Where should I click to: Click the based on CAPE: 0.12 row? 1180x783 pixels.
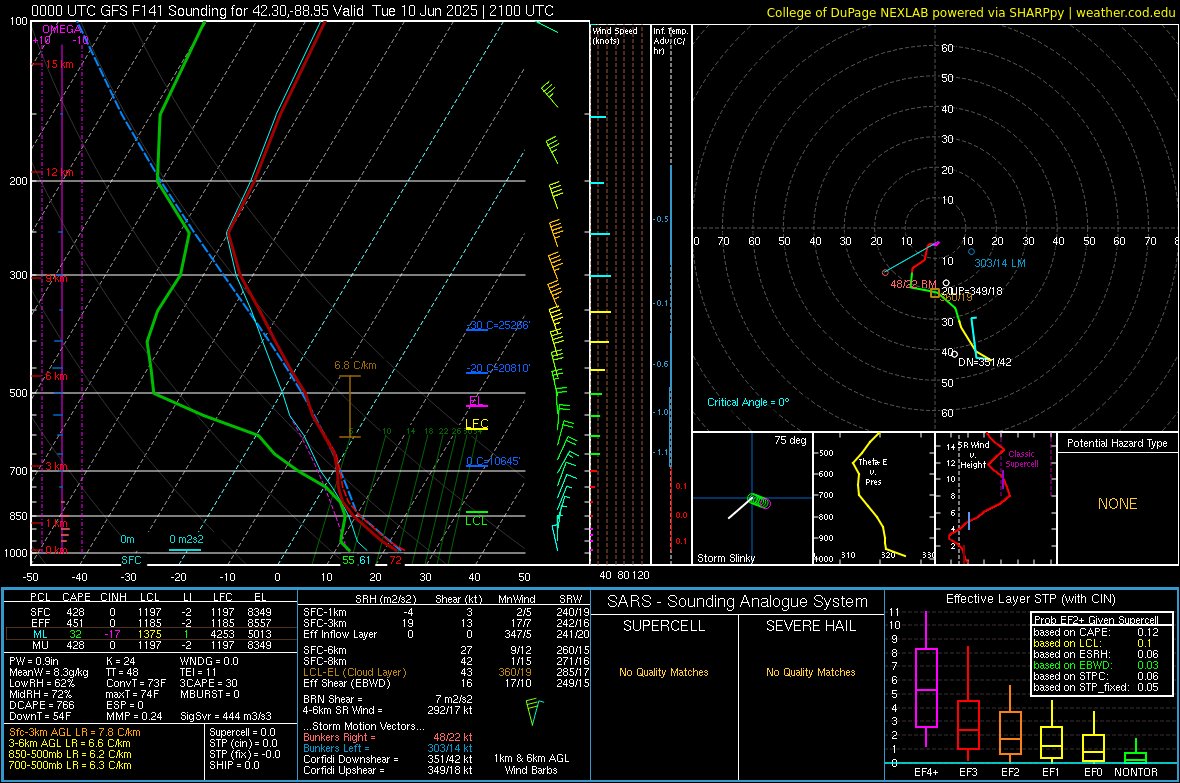(x=1096, y=632)
